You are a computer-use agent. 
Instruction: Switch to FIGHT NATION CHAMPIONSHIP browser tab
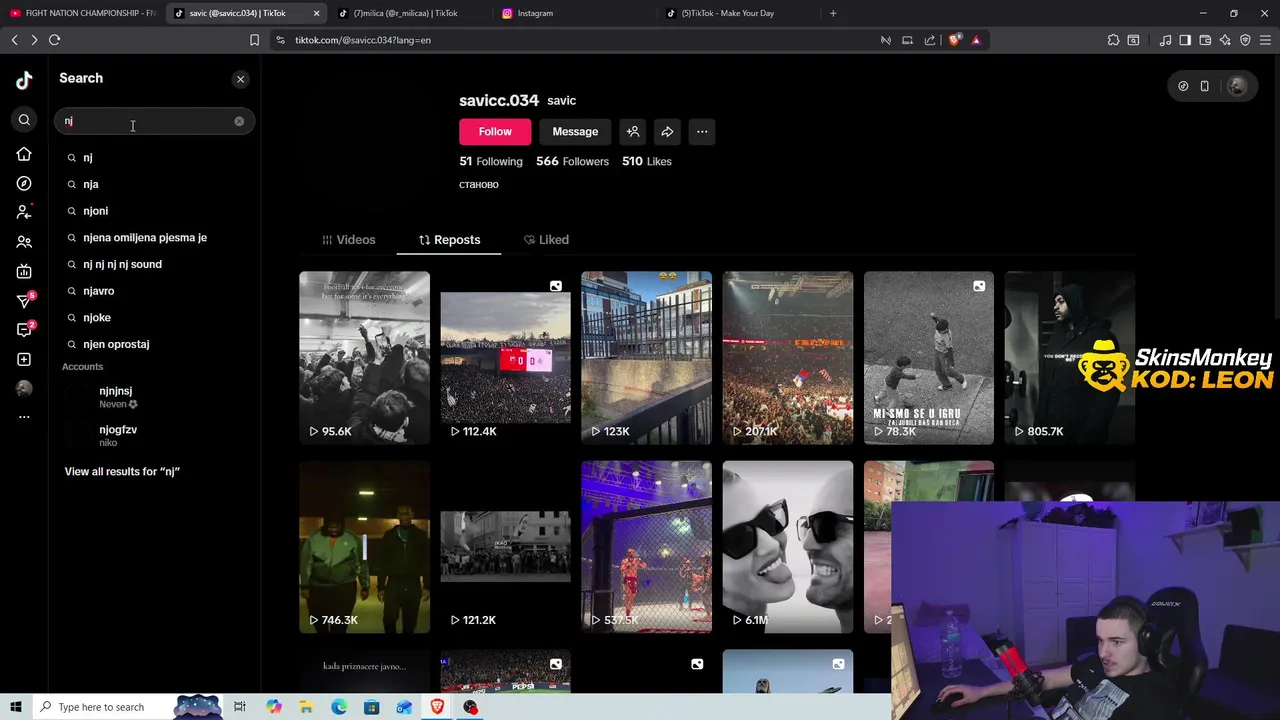click(83, 13)
